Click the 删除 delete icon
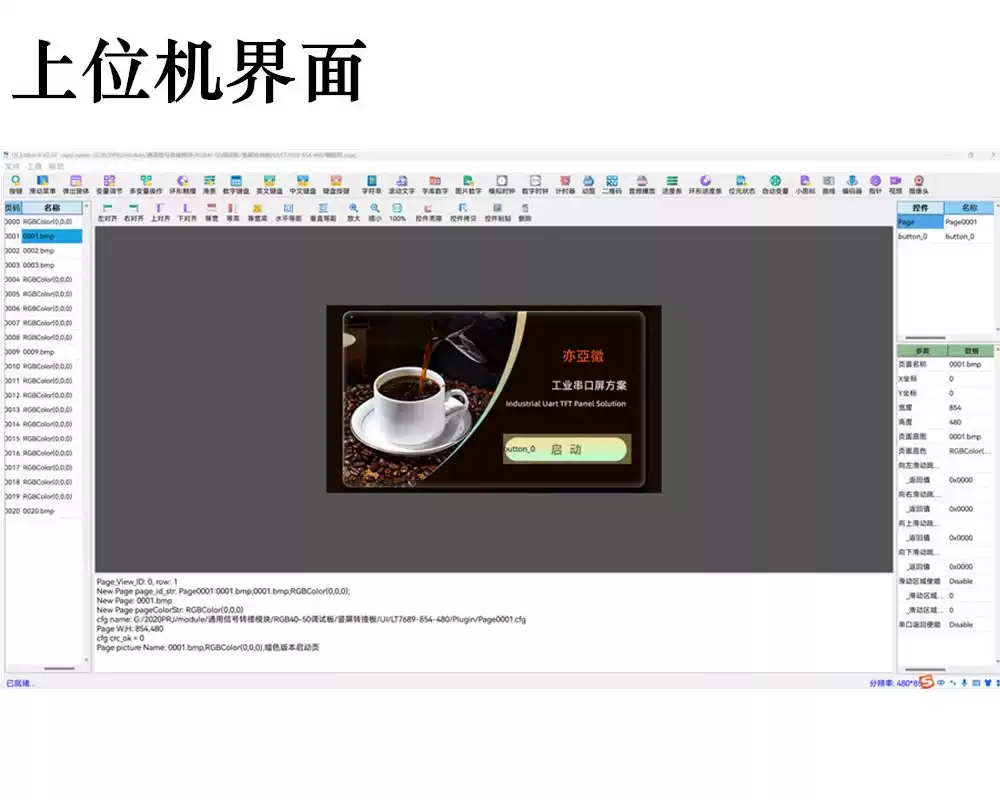Viewport: 1000px width, 800px height. (x=525, y=212)
